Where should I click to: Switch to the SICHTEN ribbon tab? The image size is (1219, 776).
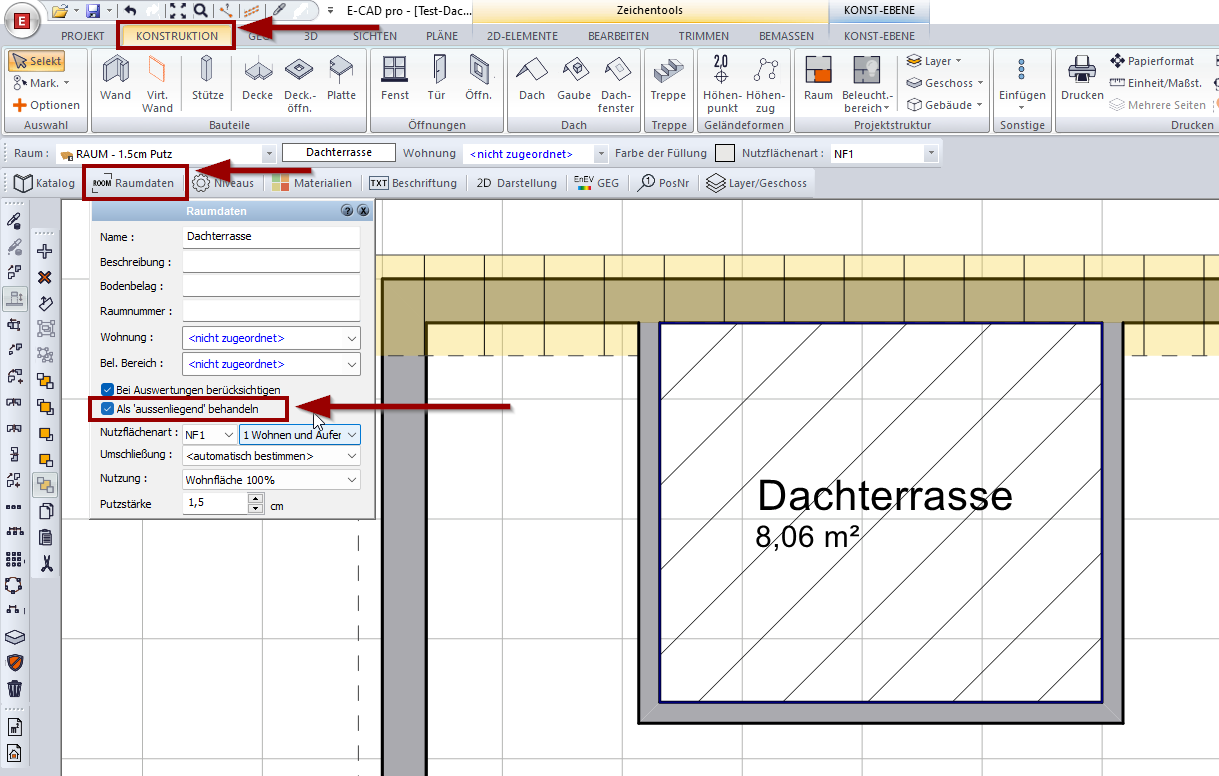pyautogui.click(x=375, y=36)
